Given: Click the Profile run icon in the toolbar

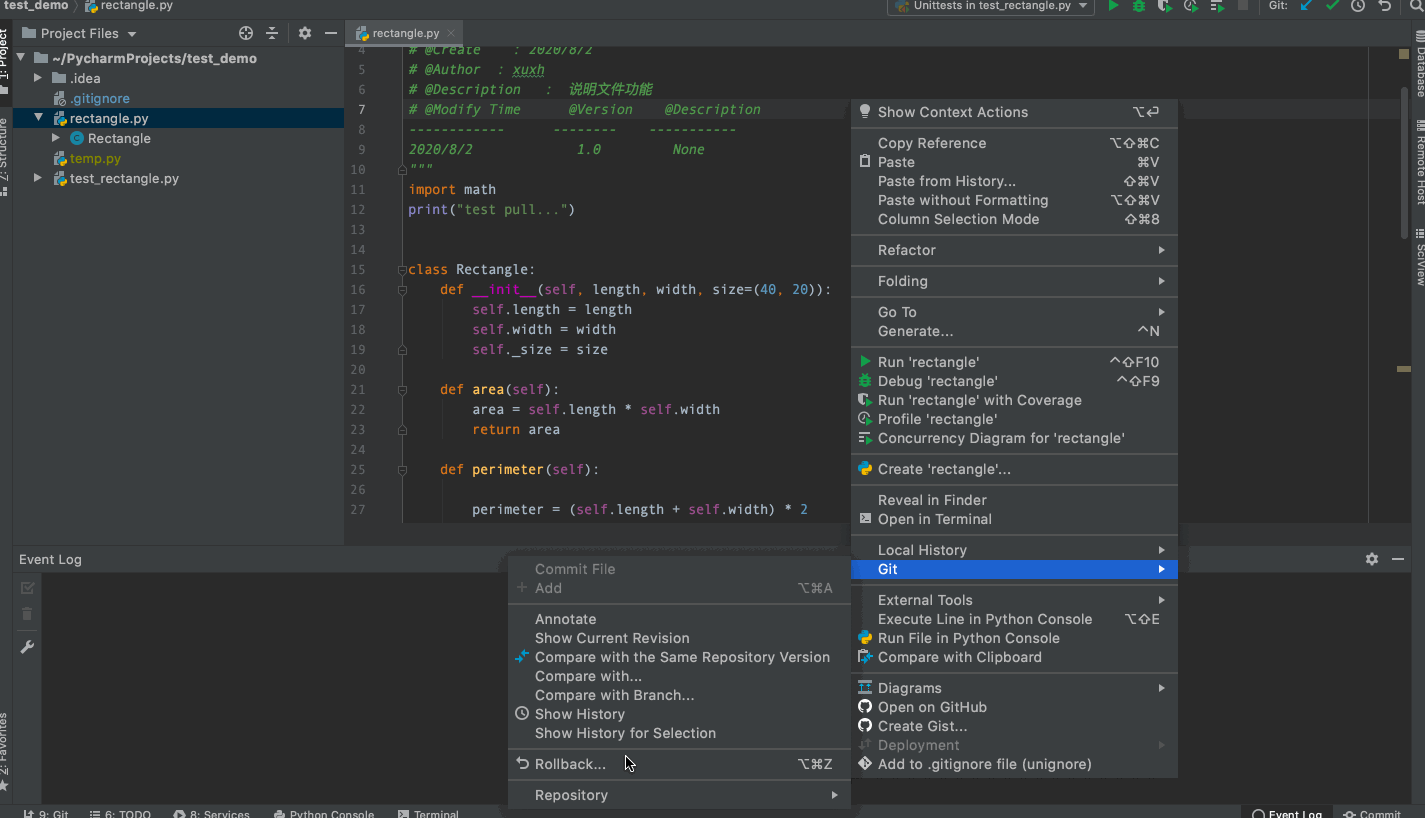Looking at the screenshot, I should pyautogui.click(x=1190, y=6).
